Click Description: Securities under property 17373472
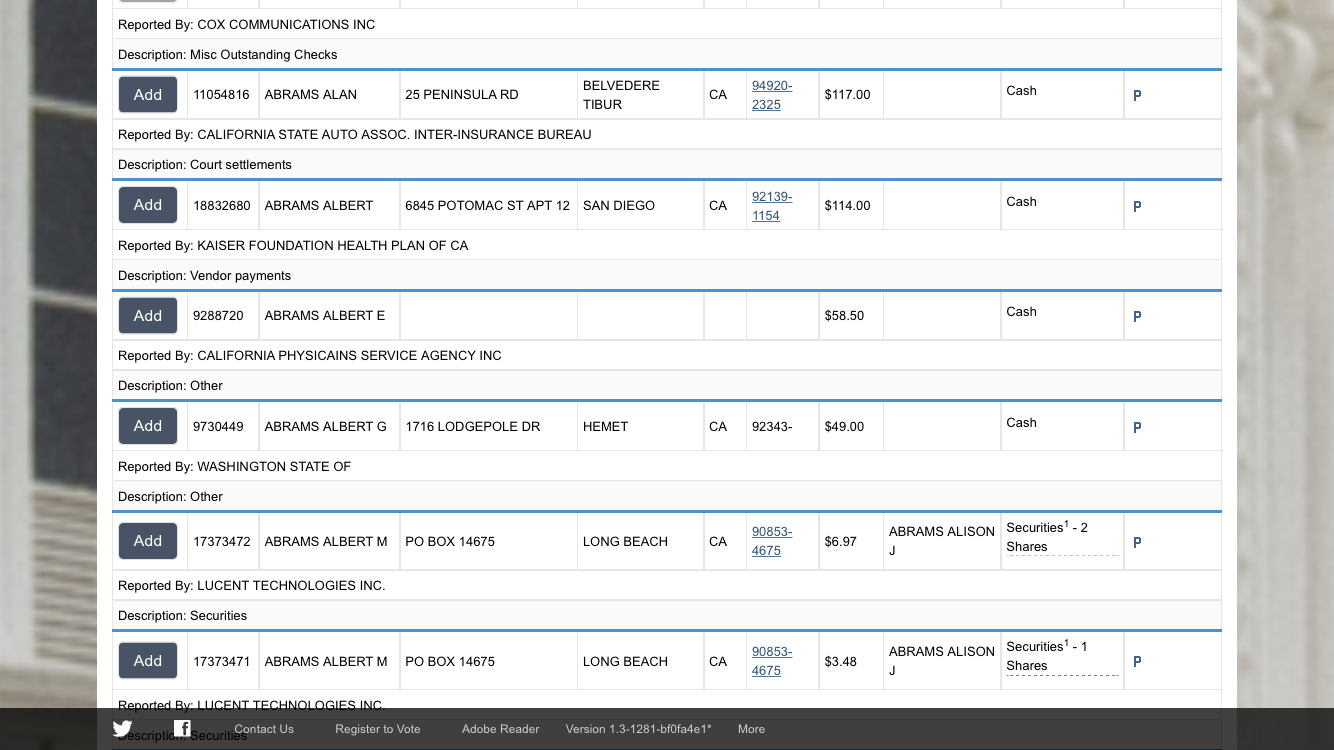This screenshot has height=750, width=1334. 183,615
